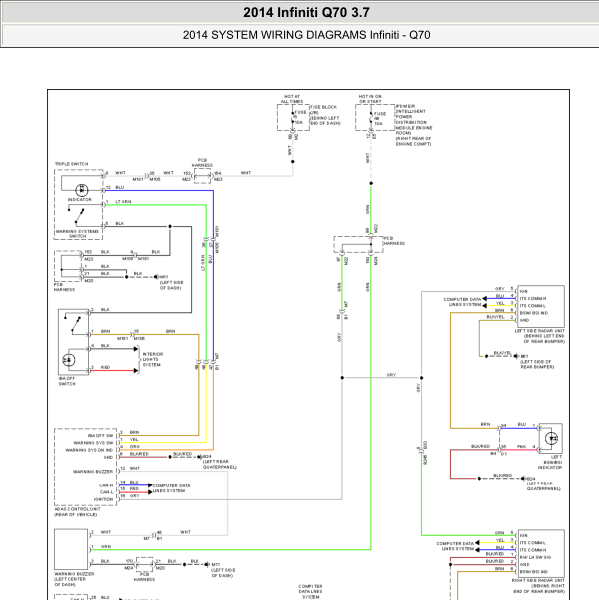The image size is (599, 600).
Task: Click the LED indicator symbol inside the triple switch
Action: (x=82, y=190)
